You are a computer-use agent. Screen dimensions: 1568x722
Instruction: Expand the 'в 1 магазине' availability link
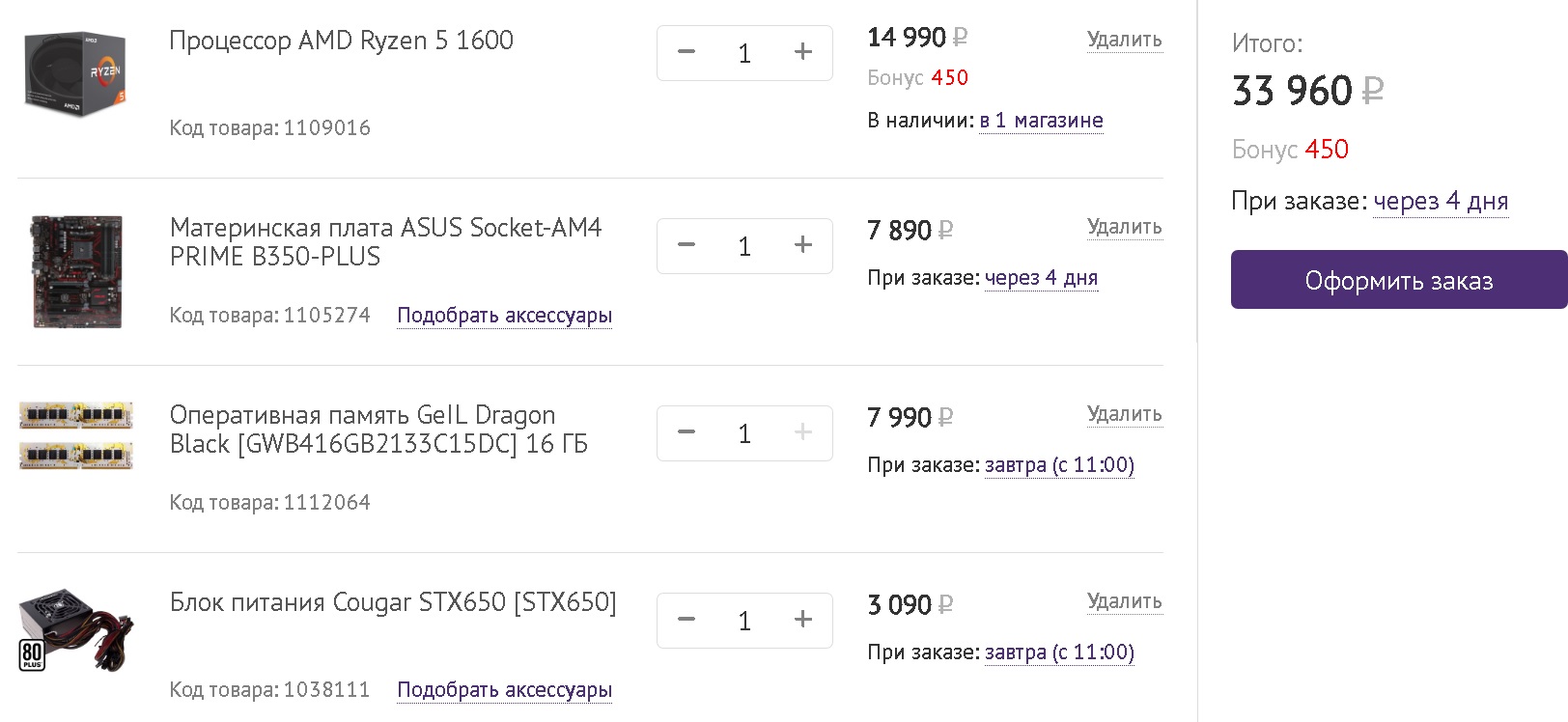(1041, 121)
